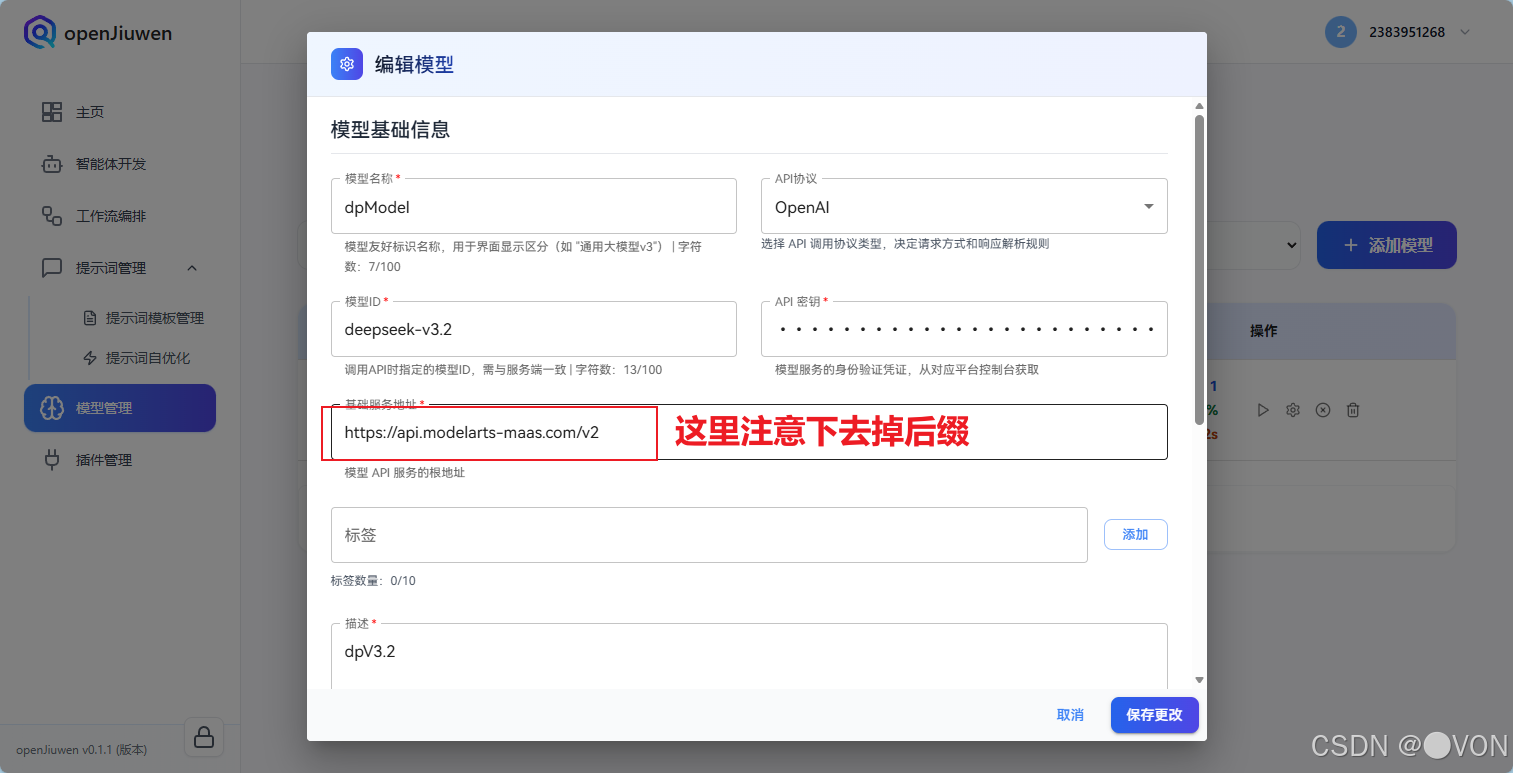Expand the account menu for 2383951268
The width and height of the screenshot is (1513, 773).
pyautogui.click(x=1463, y=31)
